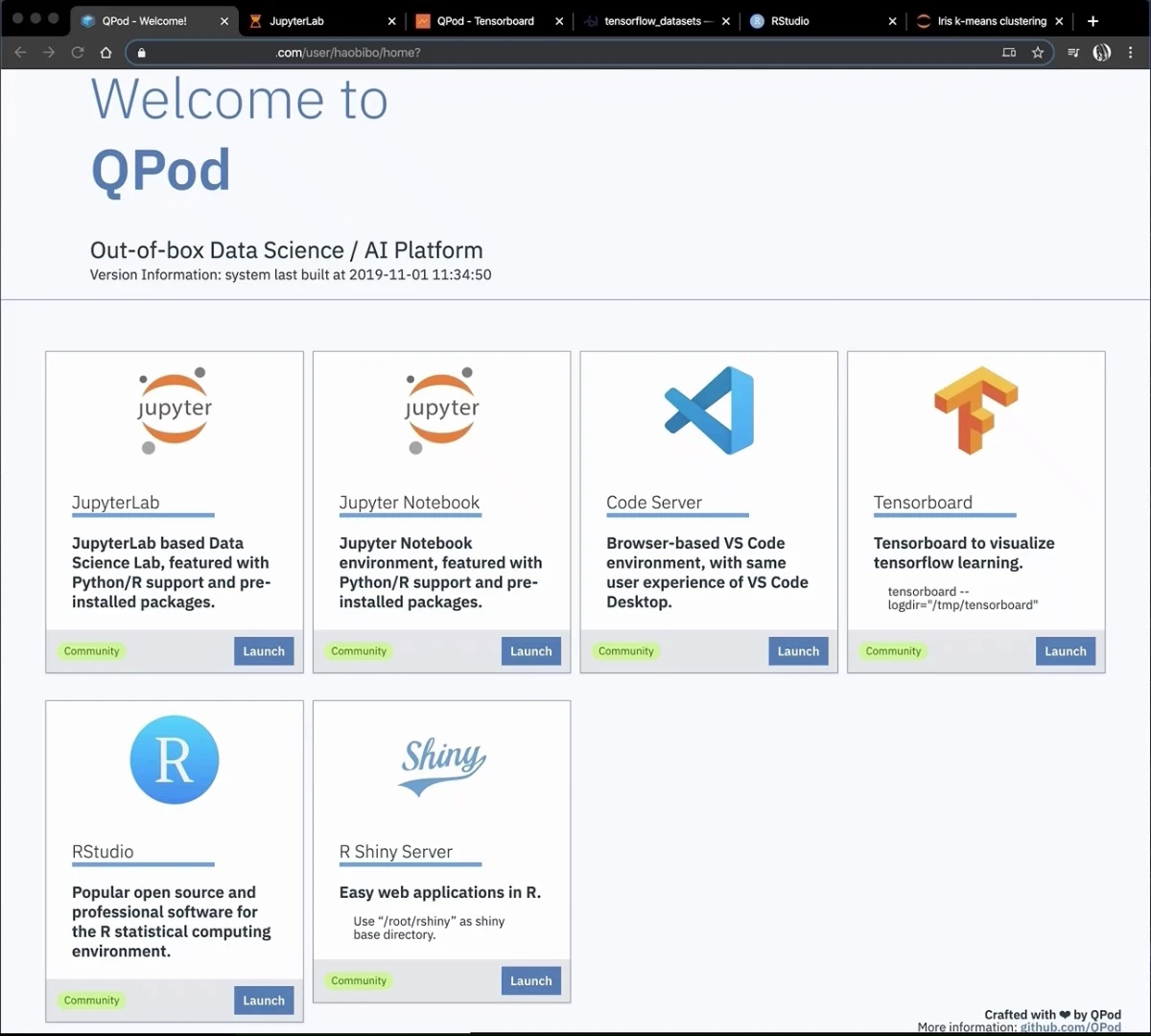Close the QPod - Tensorboard browser tab
The width and height of the screenshot is (1151, 1036).
point(559,21)
